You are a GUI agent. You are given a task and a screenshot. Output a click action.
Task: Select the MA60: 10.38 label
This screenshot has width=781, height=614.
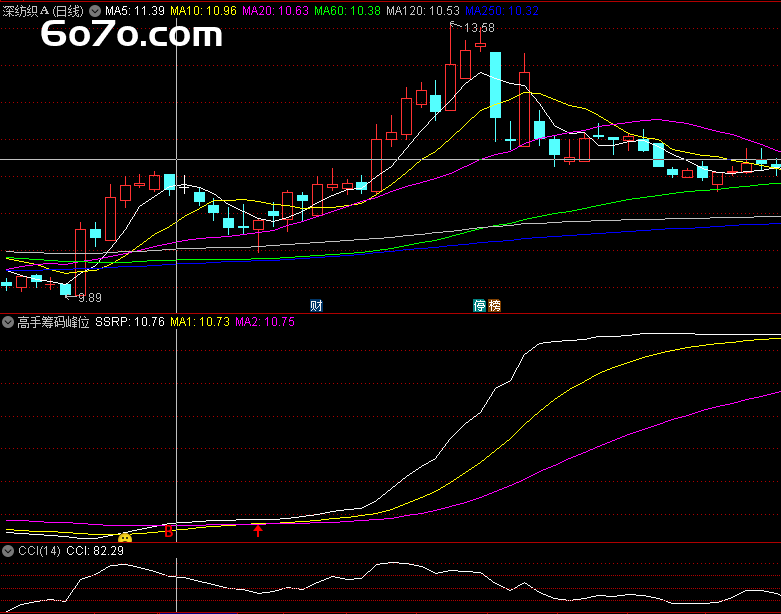click(347, 10)
